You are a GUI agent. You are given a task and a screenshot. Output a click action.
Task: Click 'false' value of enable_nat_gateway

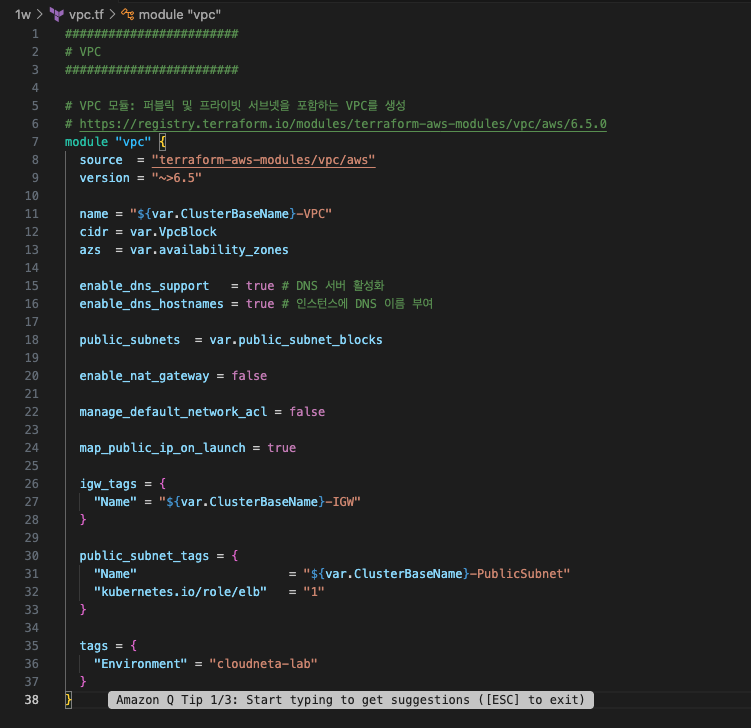(x=249, y=376)
